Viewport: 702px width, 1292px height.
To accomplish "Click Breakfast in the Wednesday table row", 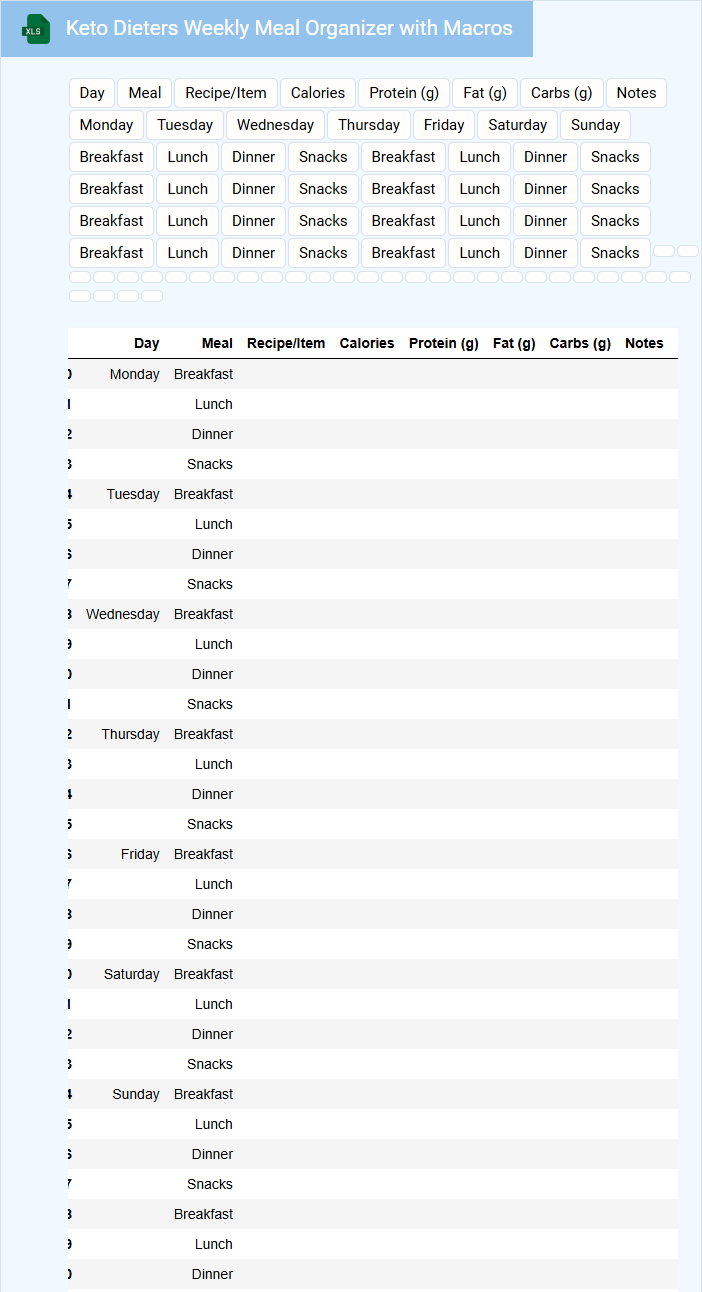I will [204, 614].
